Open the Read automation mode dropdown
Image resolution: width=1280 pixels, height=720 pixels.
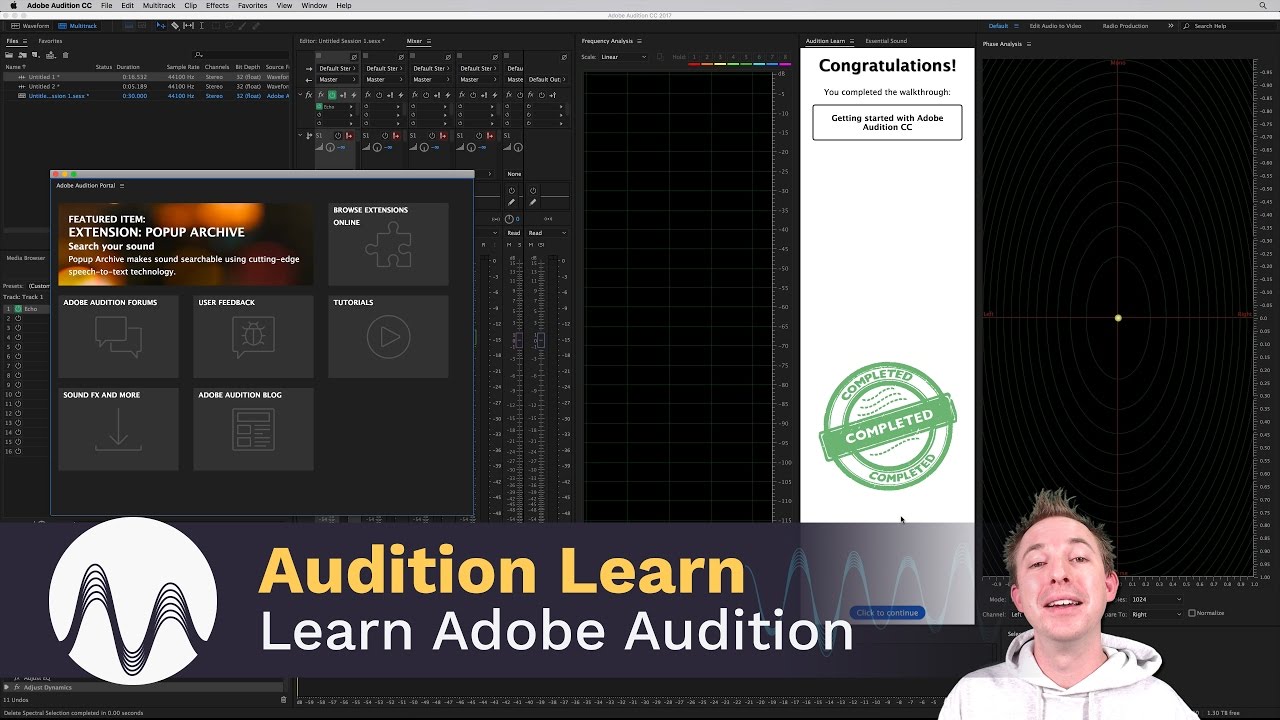point(547,233)
